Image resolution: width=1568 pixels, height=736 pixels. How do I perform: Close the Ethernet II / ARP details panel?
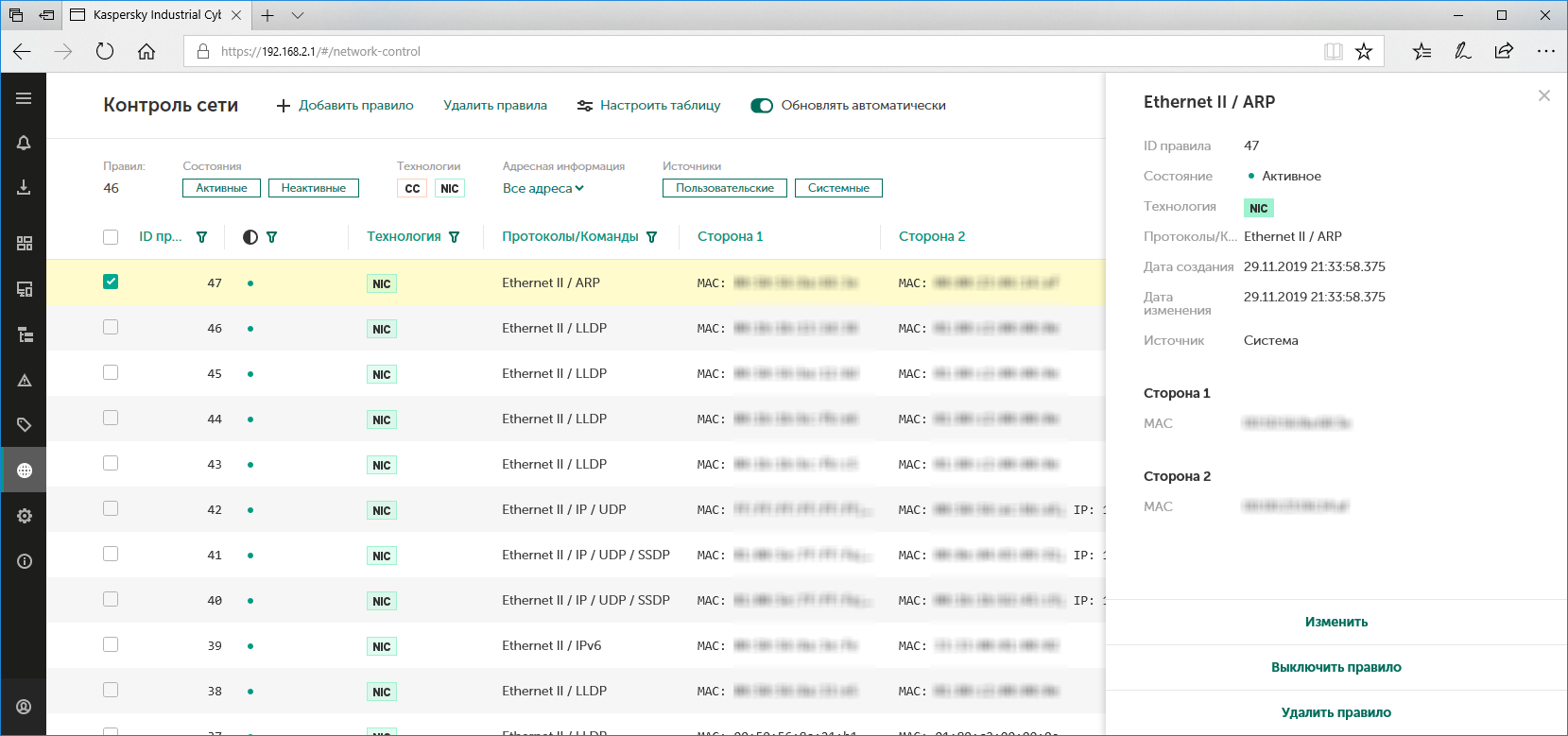[1543, 95]
